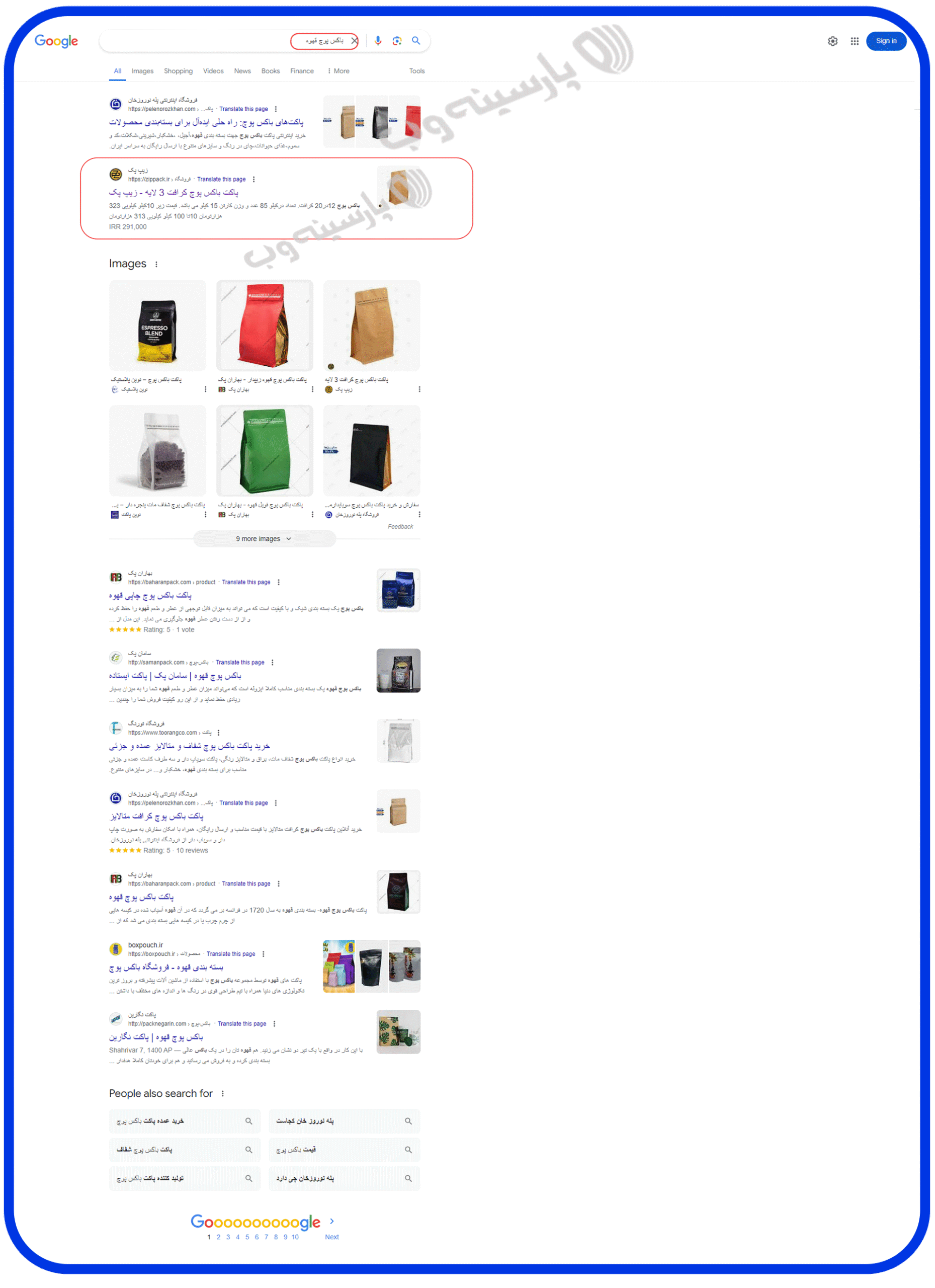Switch to the Shopping tab
This screenshot has width=935, height=1288.
(178, 71)
